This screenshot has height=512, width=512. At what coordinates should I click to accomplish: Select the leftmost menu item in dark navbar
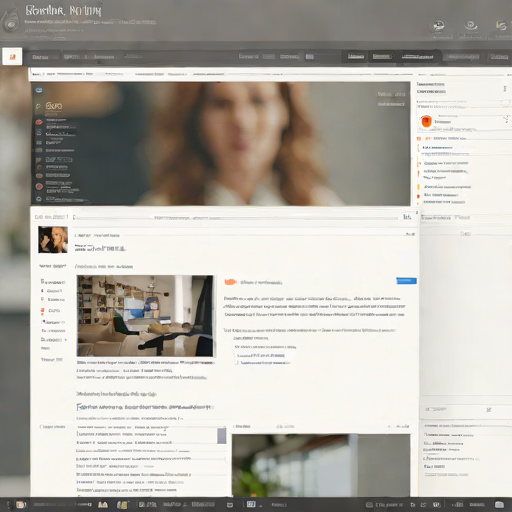point(40,57)
